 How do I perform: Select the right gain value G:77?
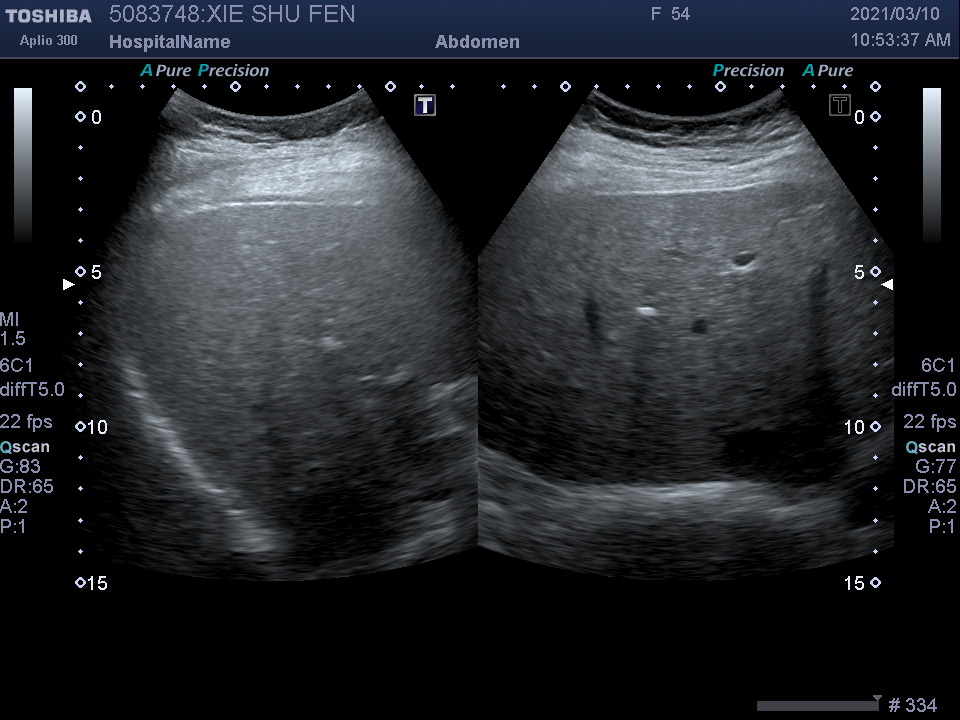(935, 466)
